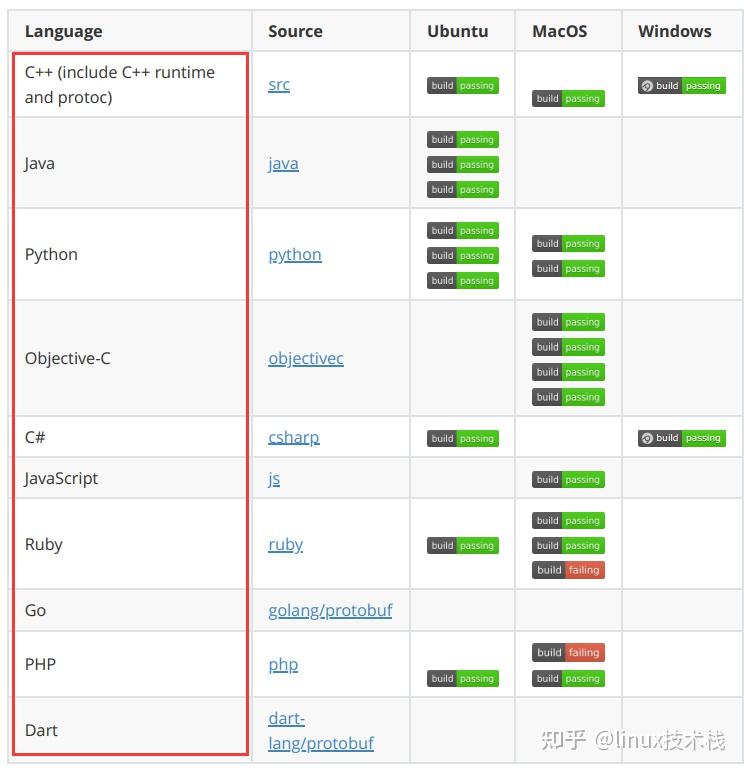Screen dimensions: 744x771
Task: Open the objectivec source link
Action: click(306, 358)
